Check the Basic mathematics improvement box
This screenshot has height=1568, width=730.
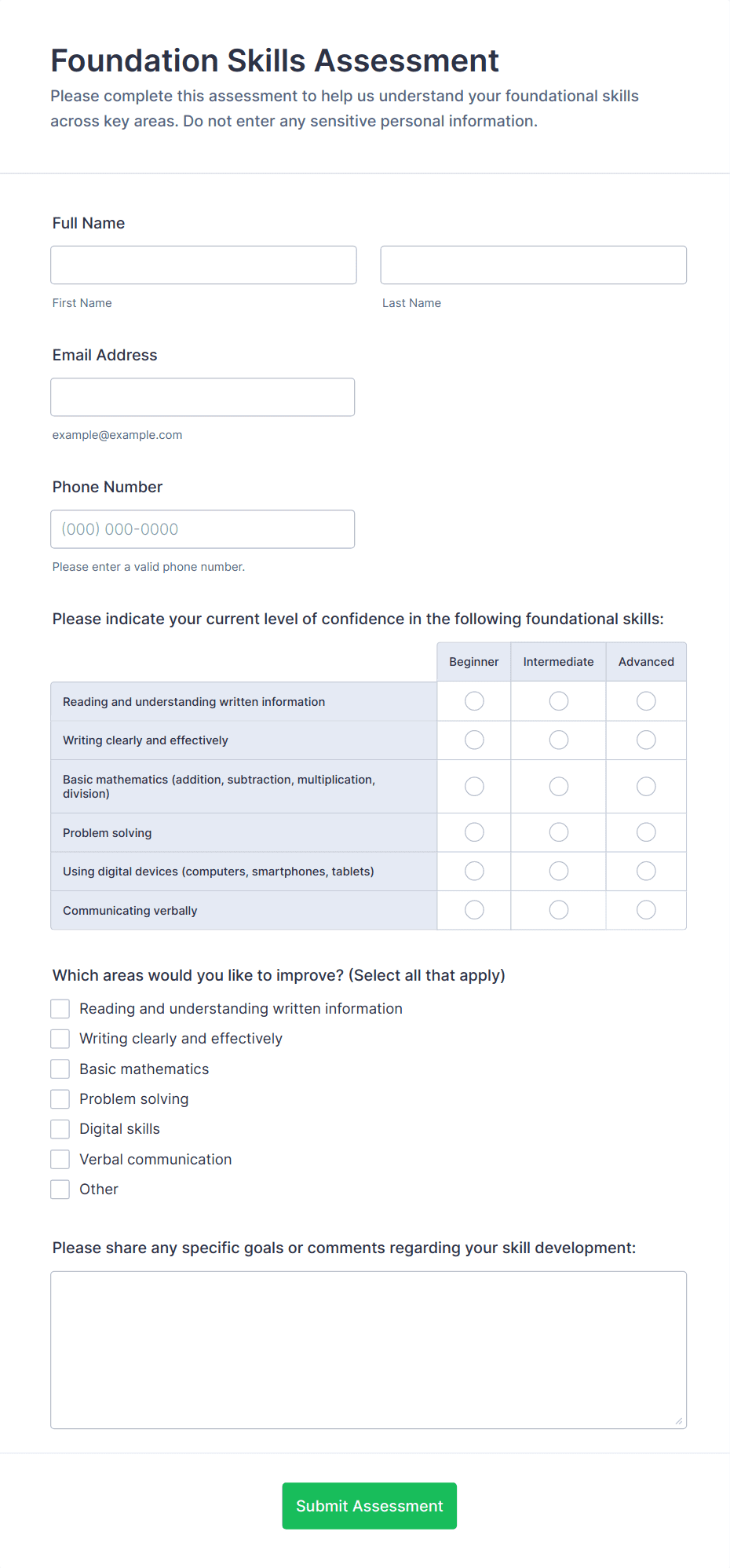point(60,1068)
